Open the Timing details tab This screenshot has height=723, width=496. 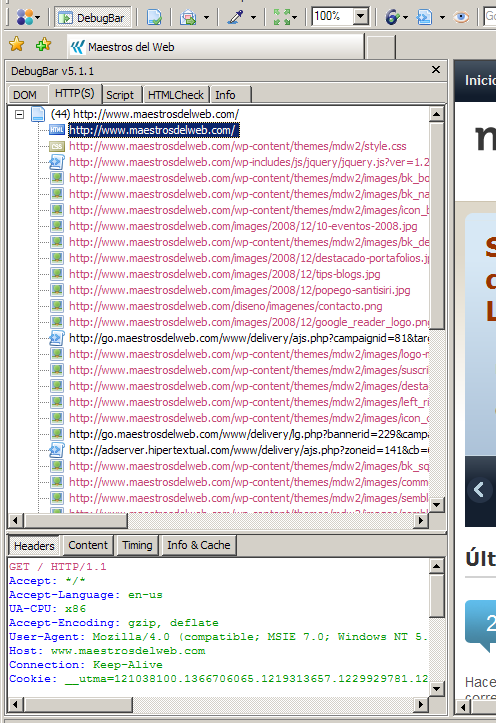137,545
